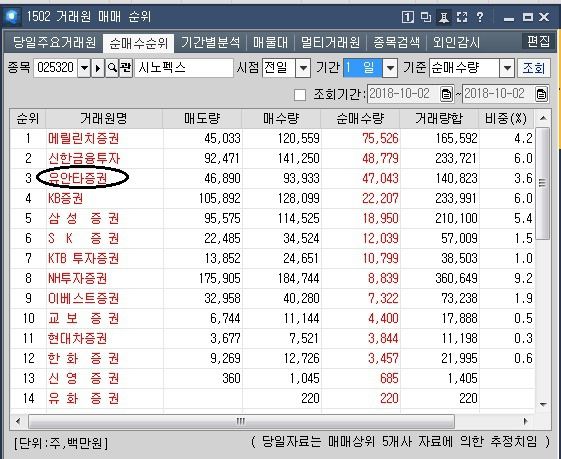Click the stock code field 025320
The height and width of the screenshot is (459, 561).
coord(55,68)
